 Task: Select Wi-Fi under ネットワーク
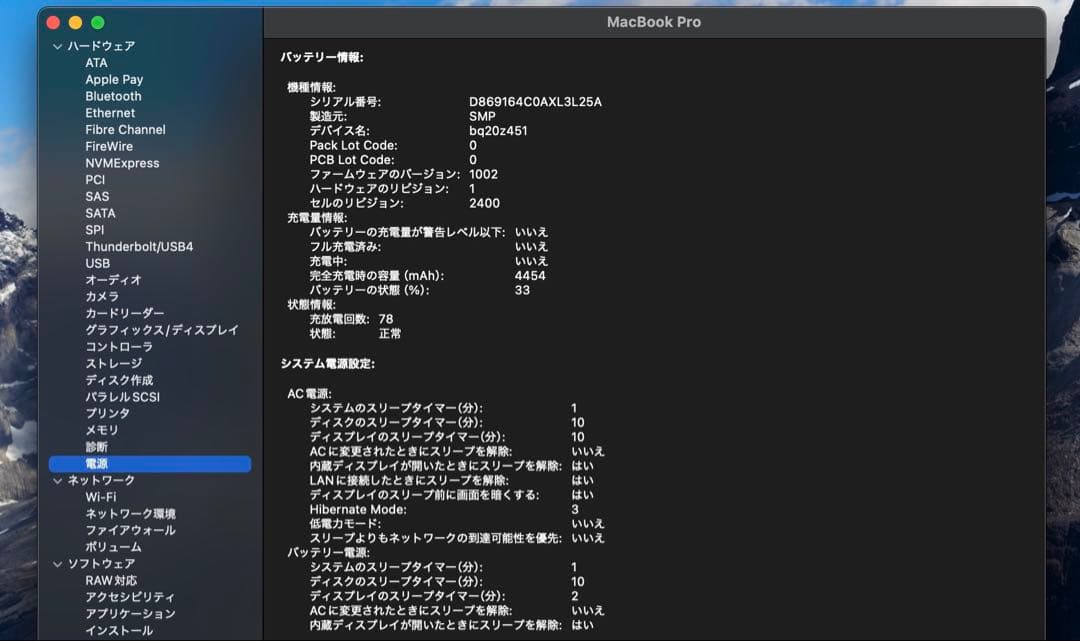(x=101, y=497)
